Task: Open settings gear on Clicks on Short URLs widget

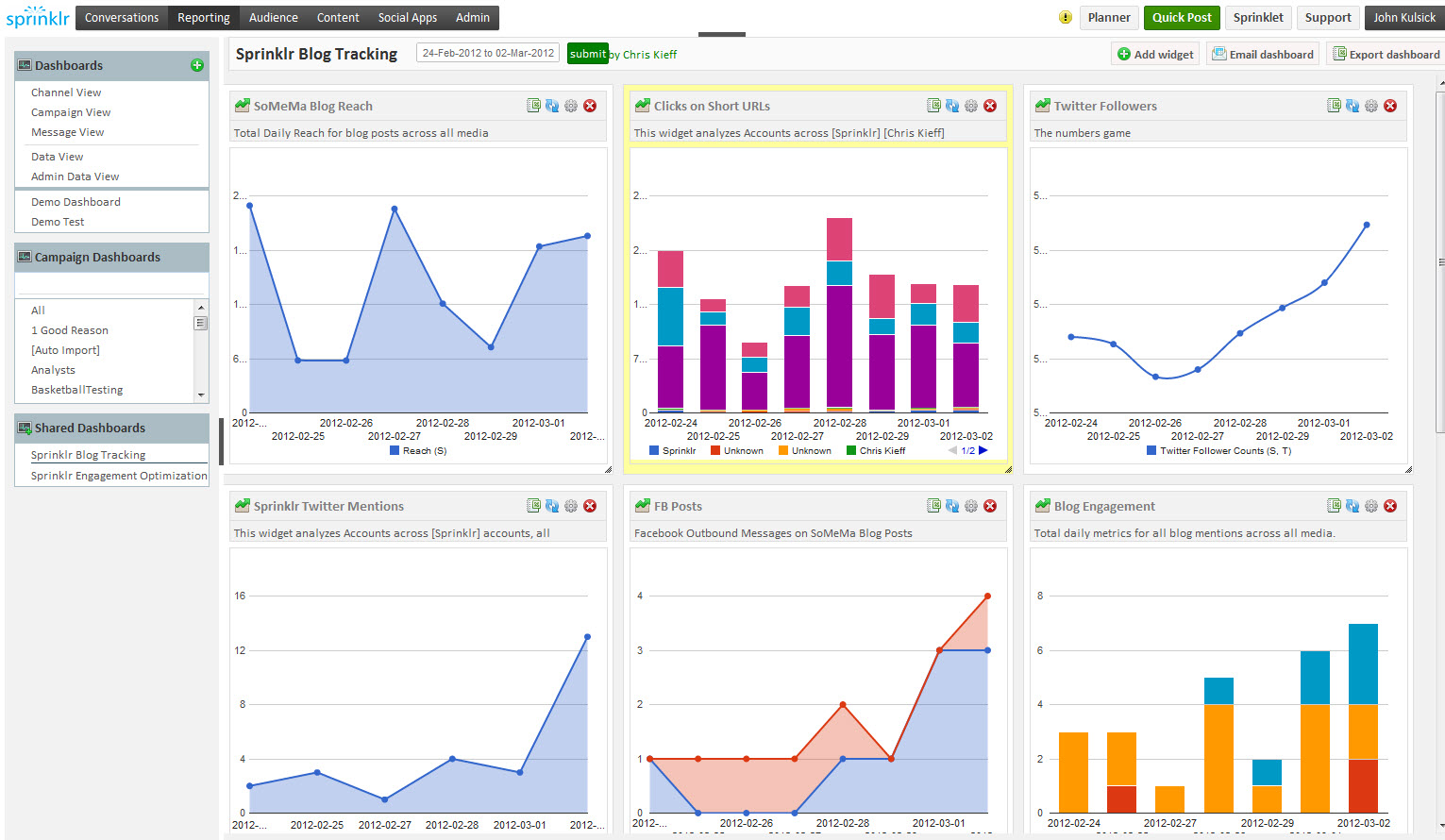Action: (971, 106)
